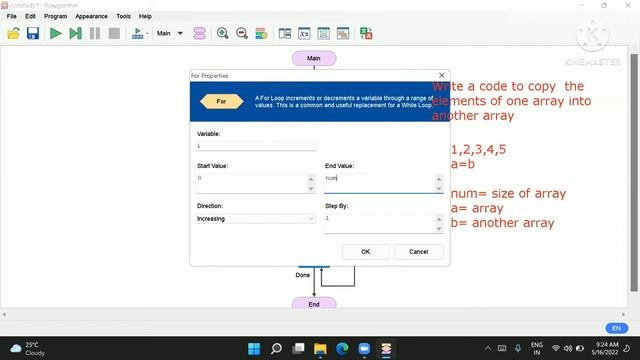Expand the Direction dropdown showing Increasing
The image size is (640, 360).
coord(256,219)
